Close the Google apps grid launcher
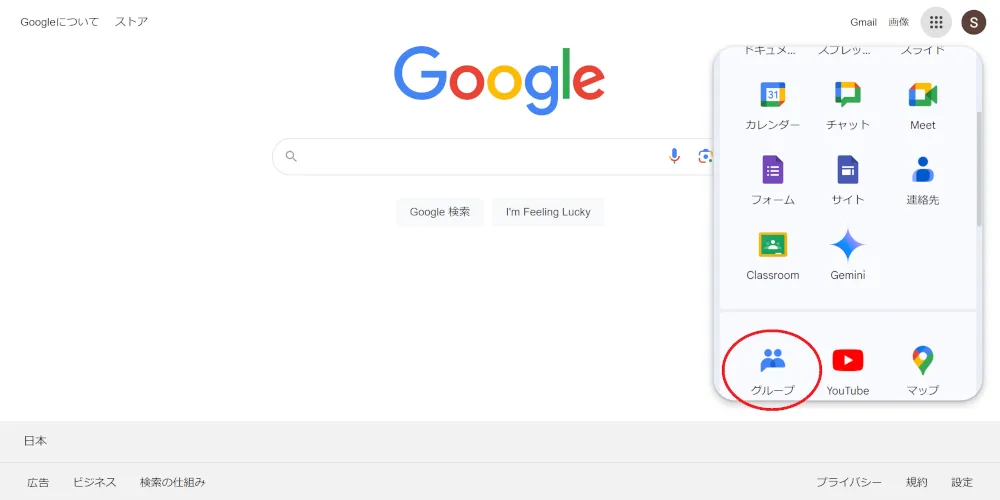The width and height of the screenshot is (1000, 500). click(936, 22)
